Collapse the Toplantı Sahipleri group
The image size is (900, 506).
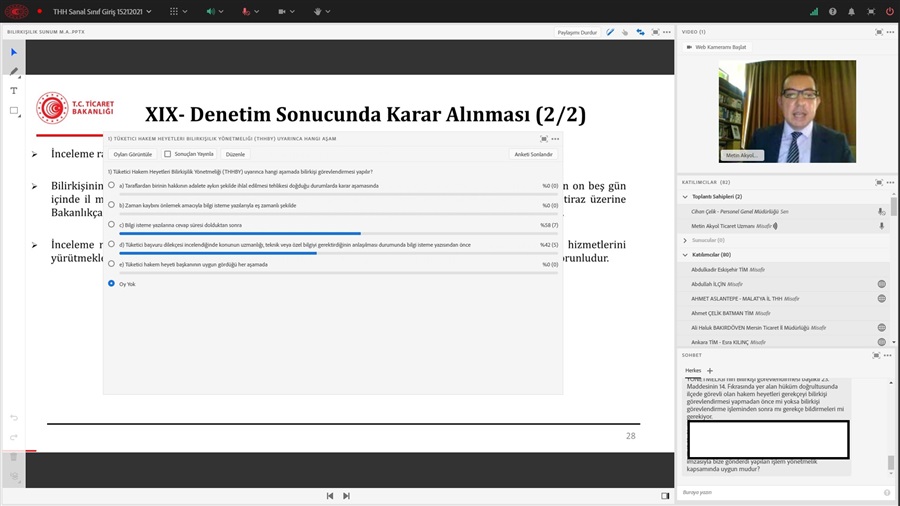click(685, 197)
